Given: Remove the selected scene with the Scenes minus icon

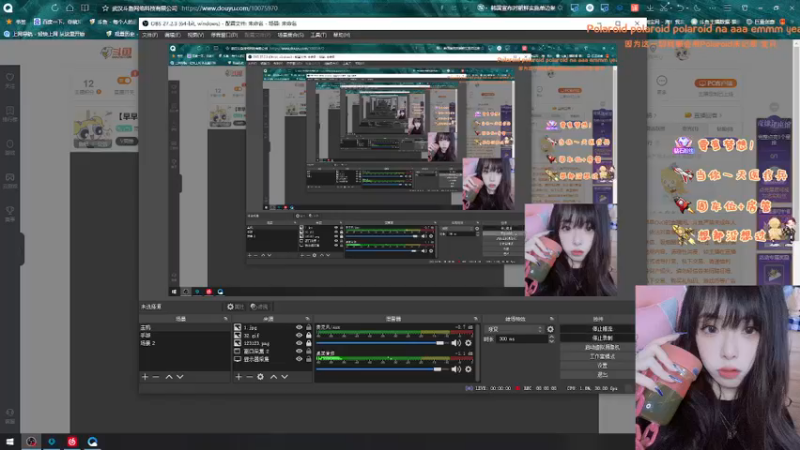Looking at the screenshot, I should pos(156,377).
